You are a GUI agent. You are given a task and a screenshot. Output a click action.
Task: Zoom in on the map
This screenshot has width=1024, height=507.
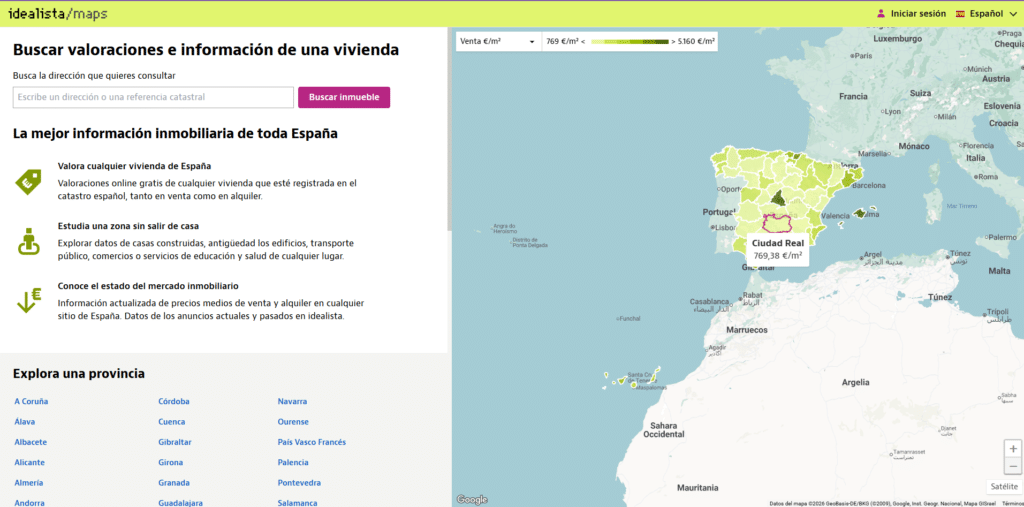pos(1013,449)
